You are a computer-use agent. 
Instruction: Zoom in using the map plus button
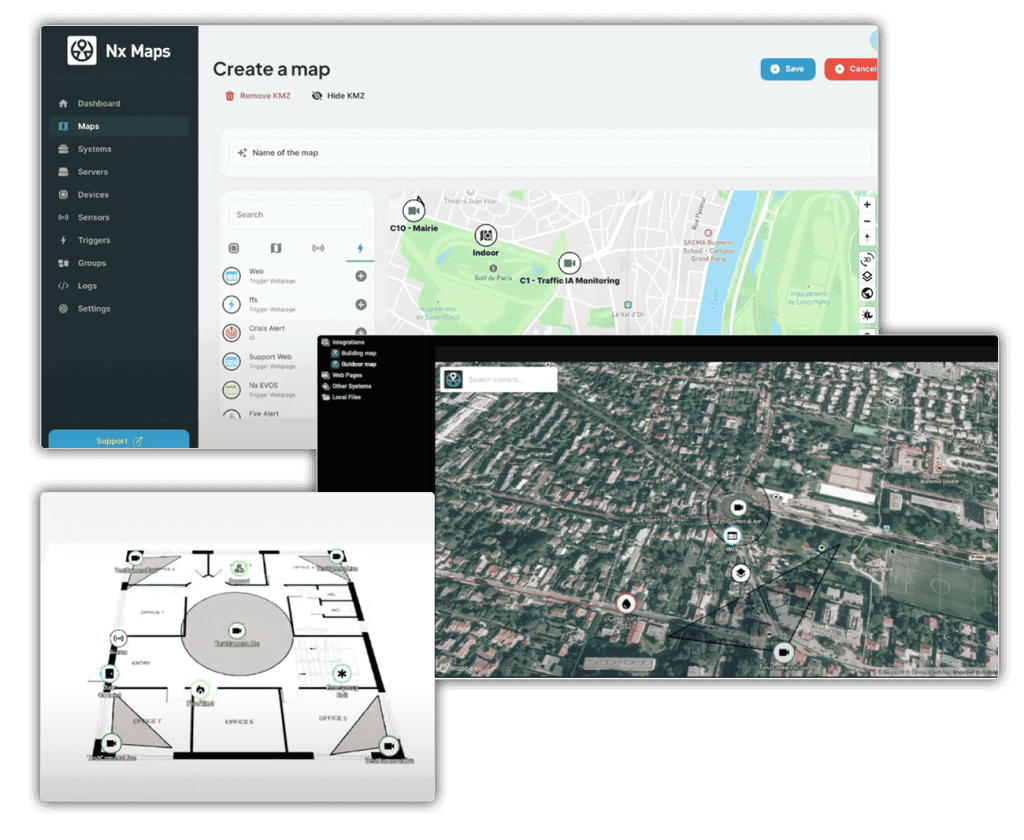[x=867, y=205]
